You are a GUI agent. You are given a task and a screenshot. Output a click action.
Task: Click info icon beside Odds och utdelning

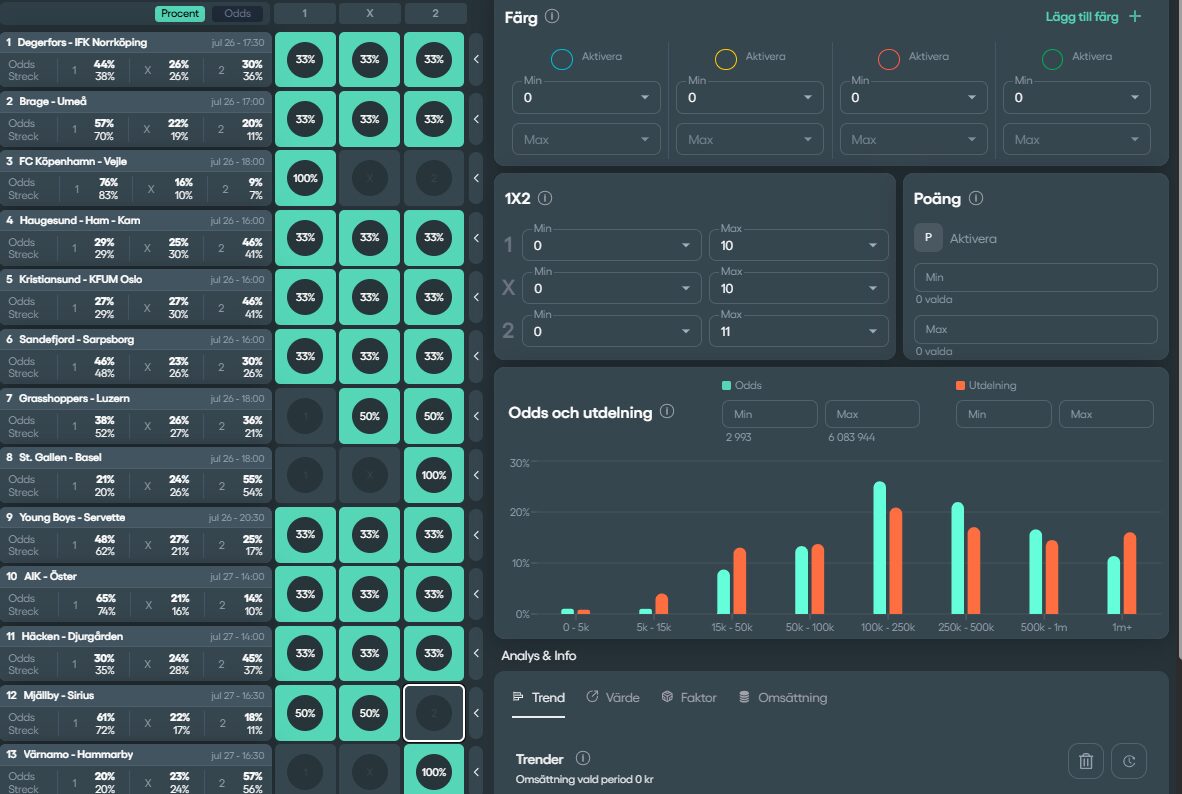click(667, 411)
